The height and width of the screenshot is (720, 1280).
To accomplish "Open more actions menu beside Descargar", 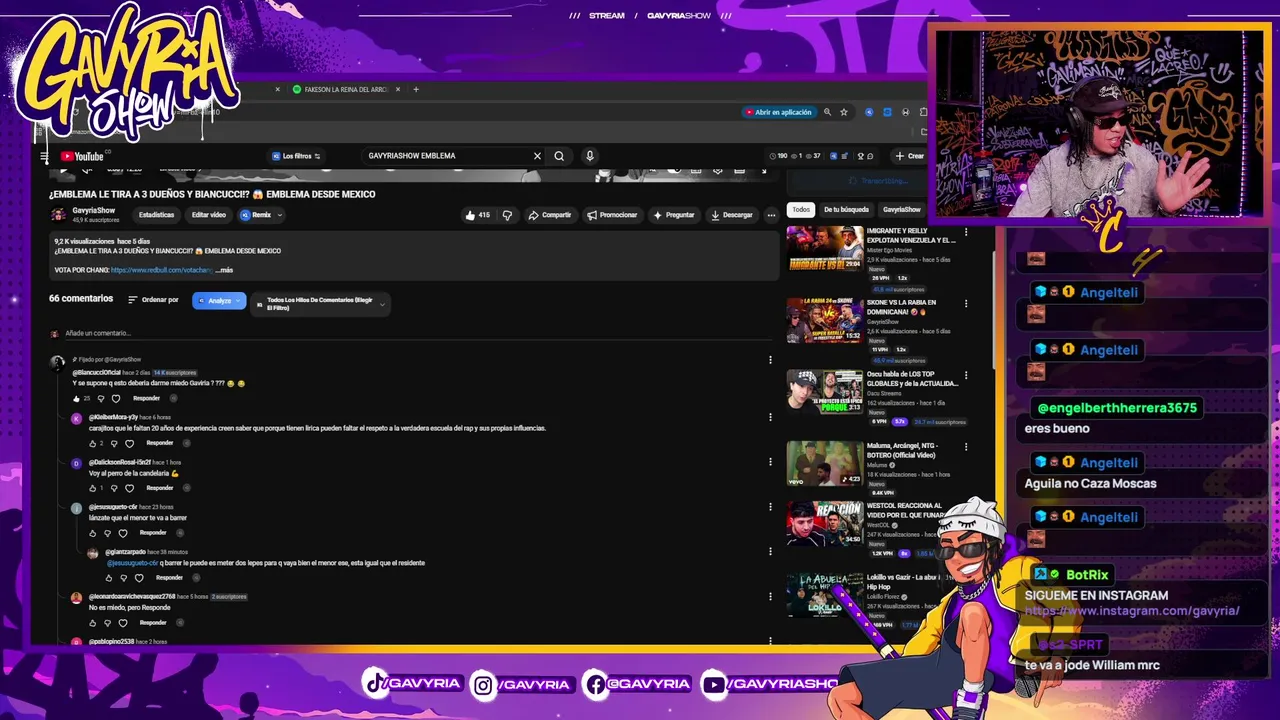I will tap(771, 215).
